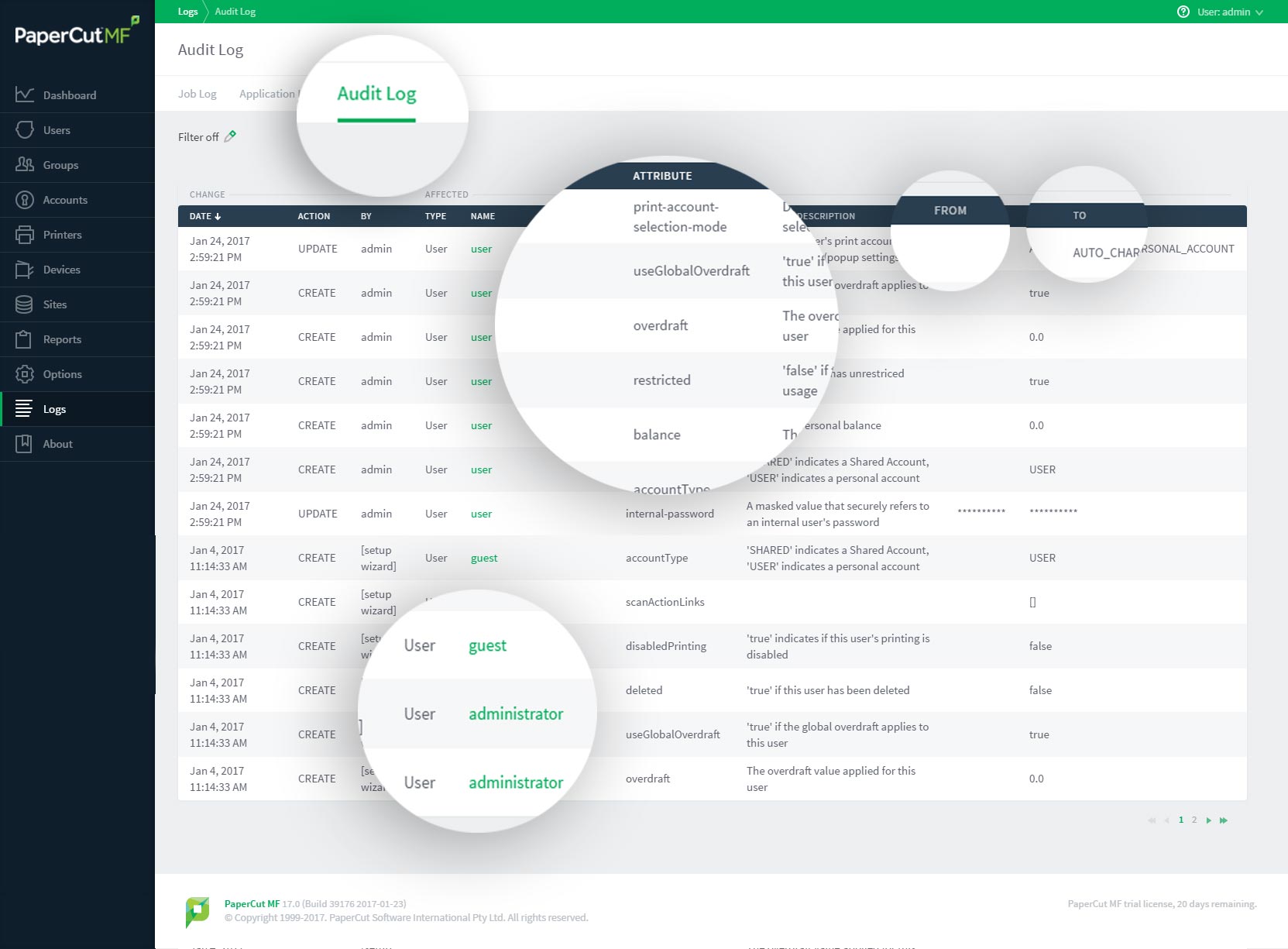Viewport: 1288px width, 949px height.
Task: Jump to the first page using the double arrow
Action: [1152, 820]
